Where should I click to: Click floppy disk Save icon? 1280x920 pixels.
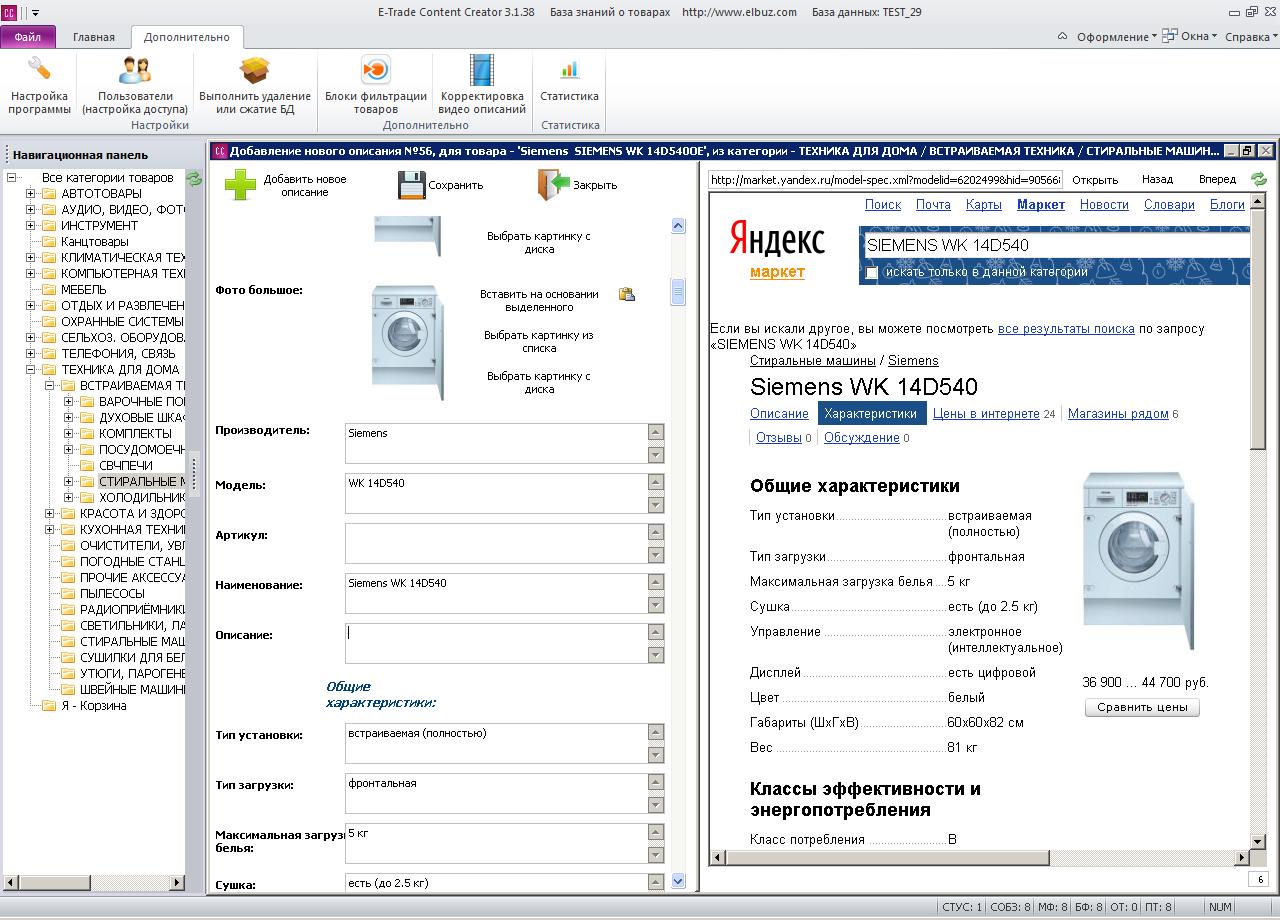pyautogui.click(x=412, y=185)
